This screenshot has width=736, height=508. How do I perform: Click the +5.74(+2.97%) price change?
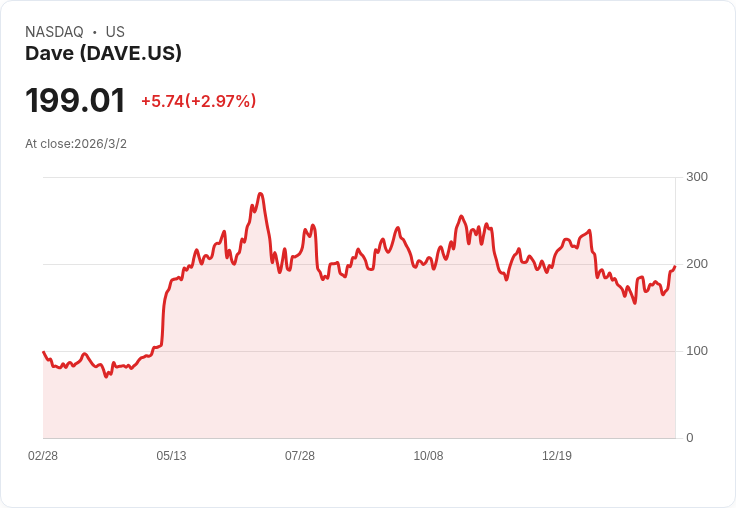(x=198, y=101)
